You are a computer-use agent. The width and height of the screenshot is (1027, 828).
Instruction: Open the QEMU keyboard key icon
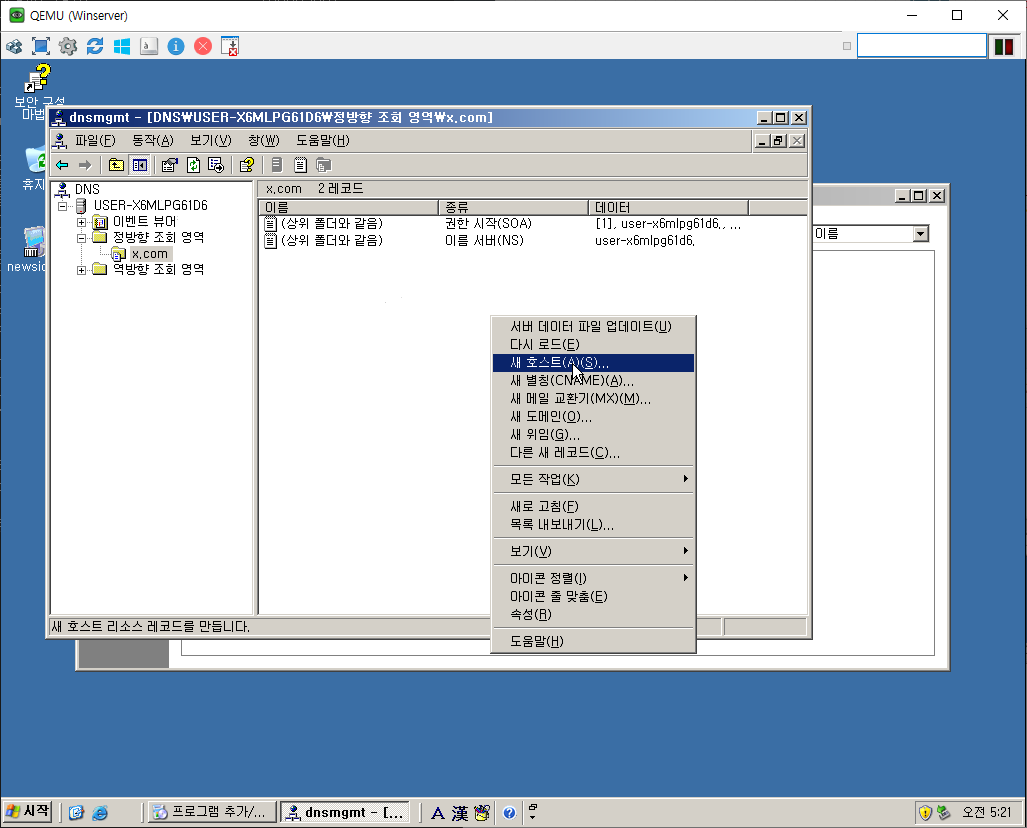[x=149, y=47]
